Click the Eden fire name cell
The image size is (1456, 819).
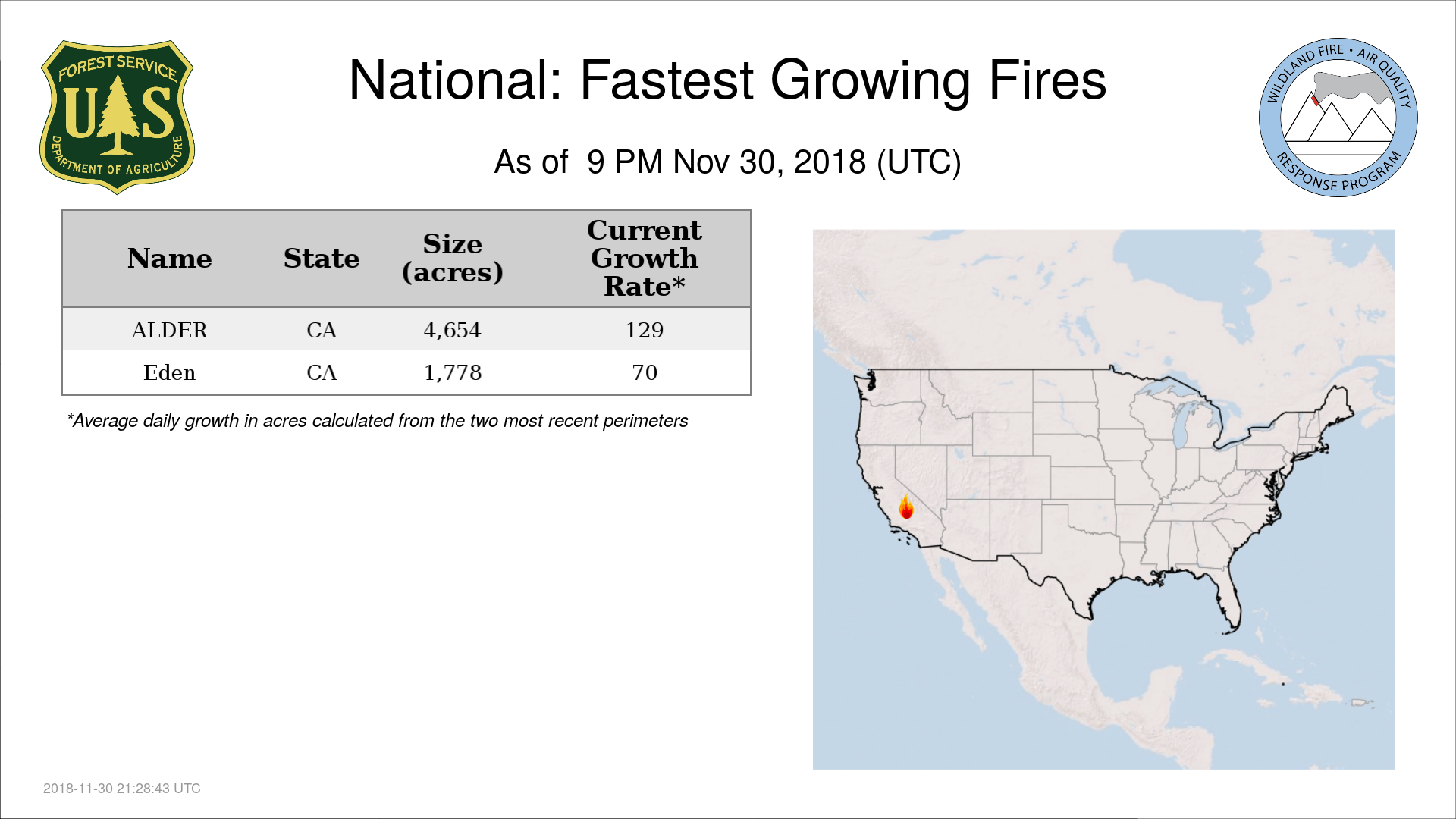170,372
